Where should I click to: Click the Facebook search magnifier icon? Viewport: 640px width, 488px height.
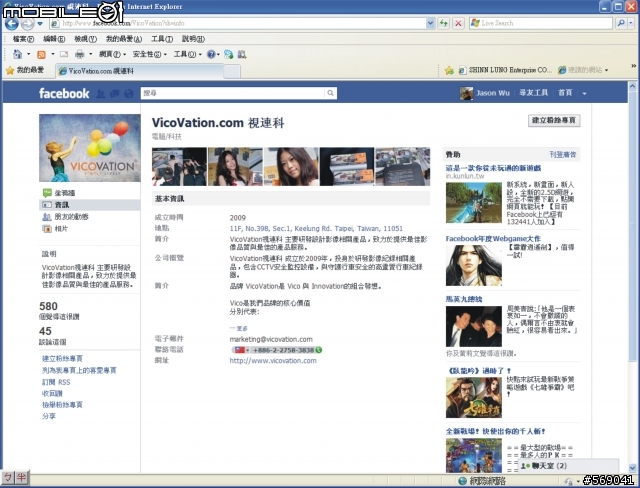click(330, 93)
